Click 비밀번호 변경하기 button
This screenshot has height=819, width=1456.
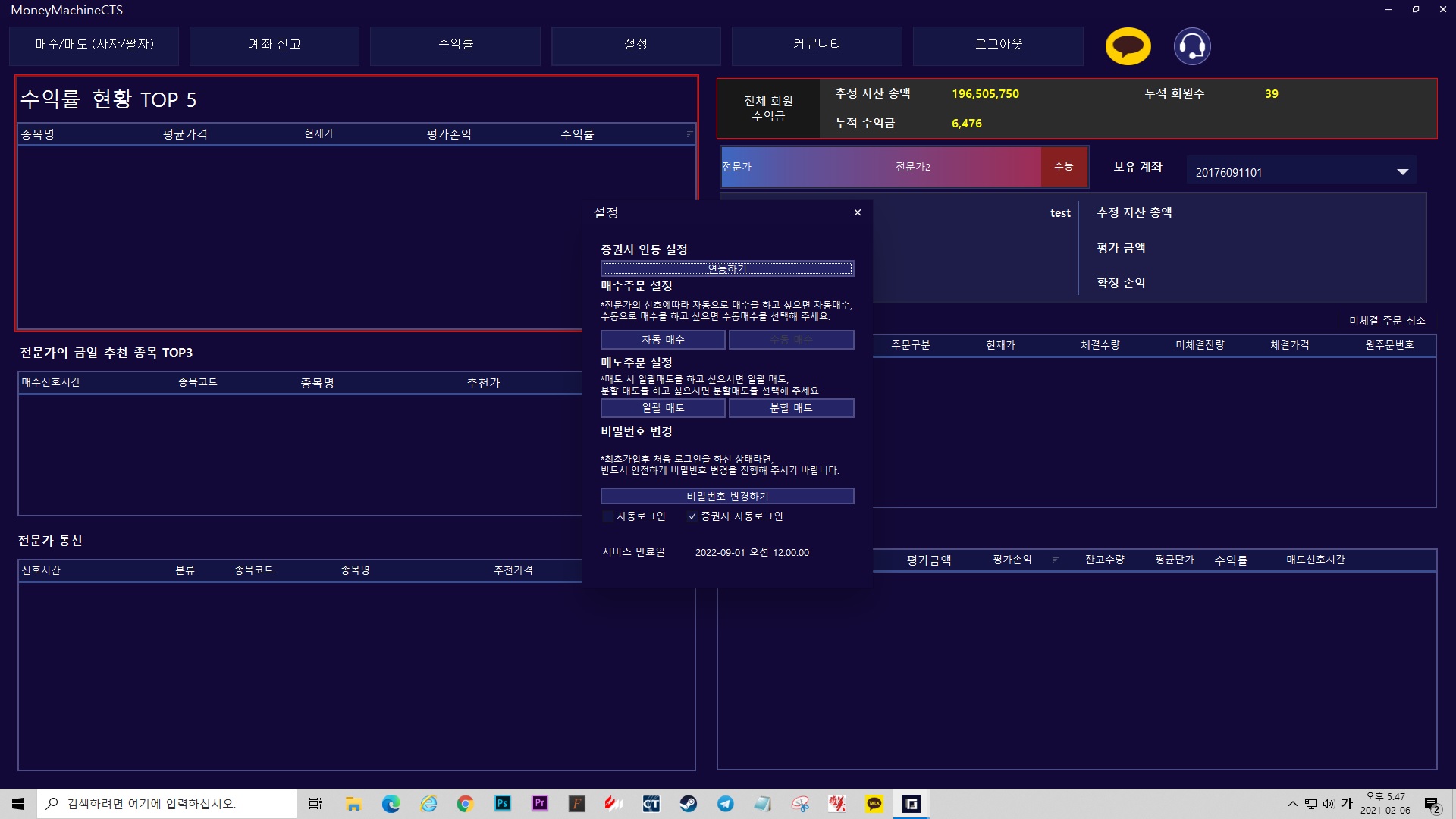[x=726, y=496]
